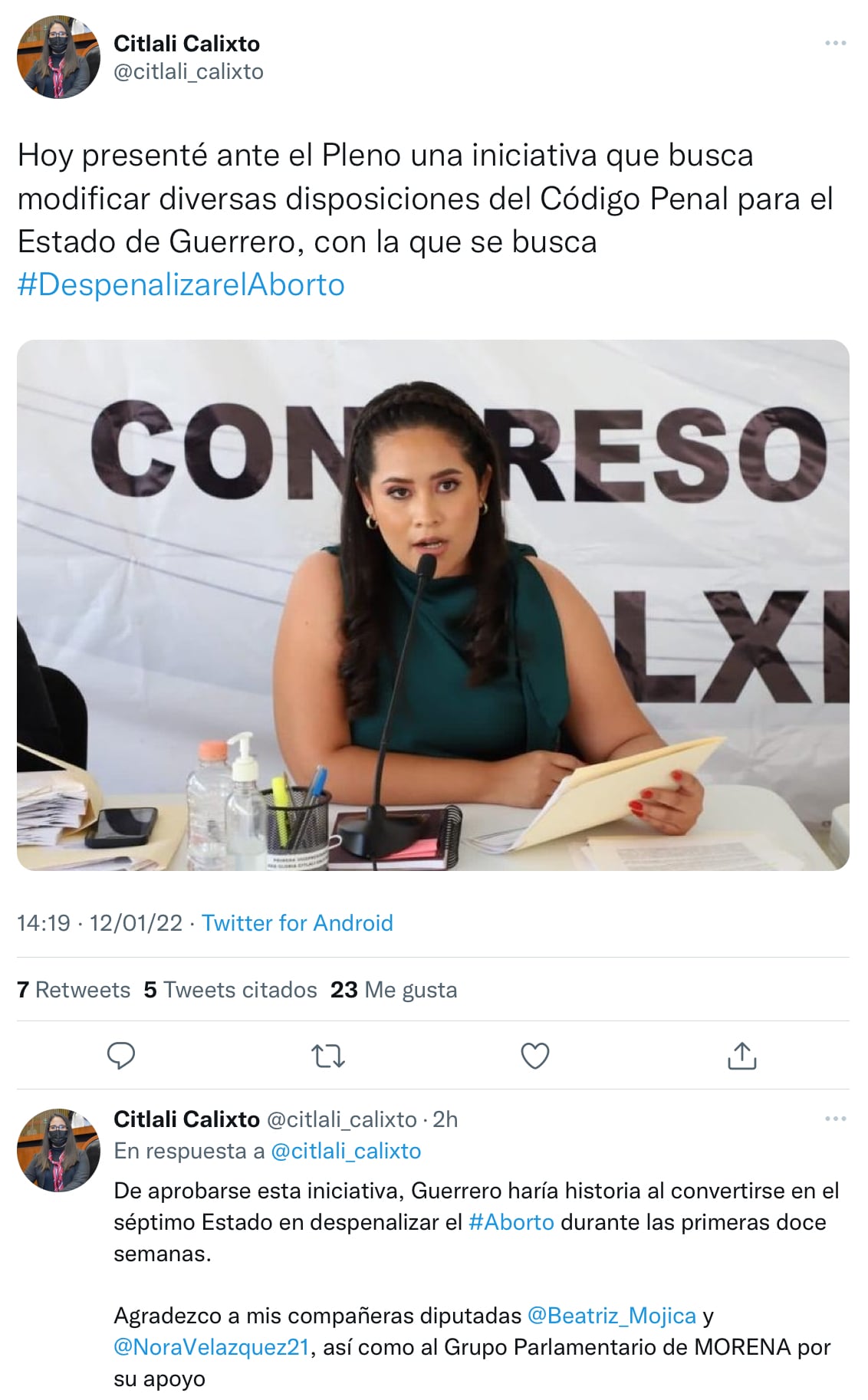This screenshot has height=1400, width=868.
Task: View the 7 Retweets list
Action: tap(74, 990)
